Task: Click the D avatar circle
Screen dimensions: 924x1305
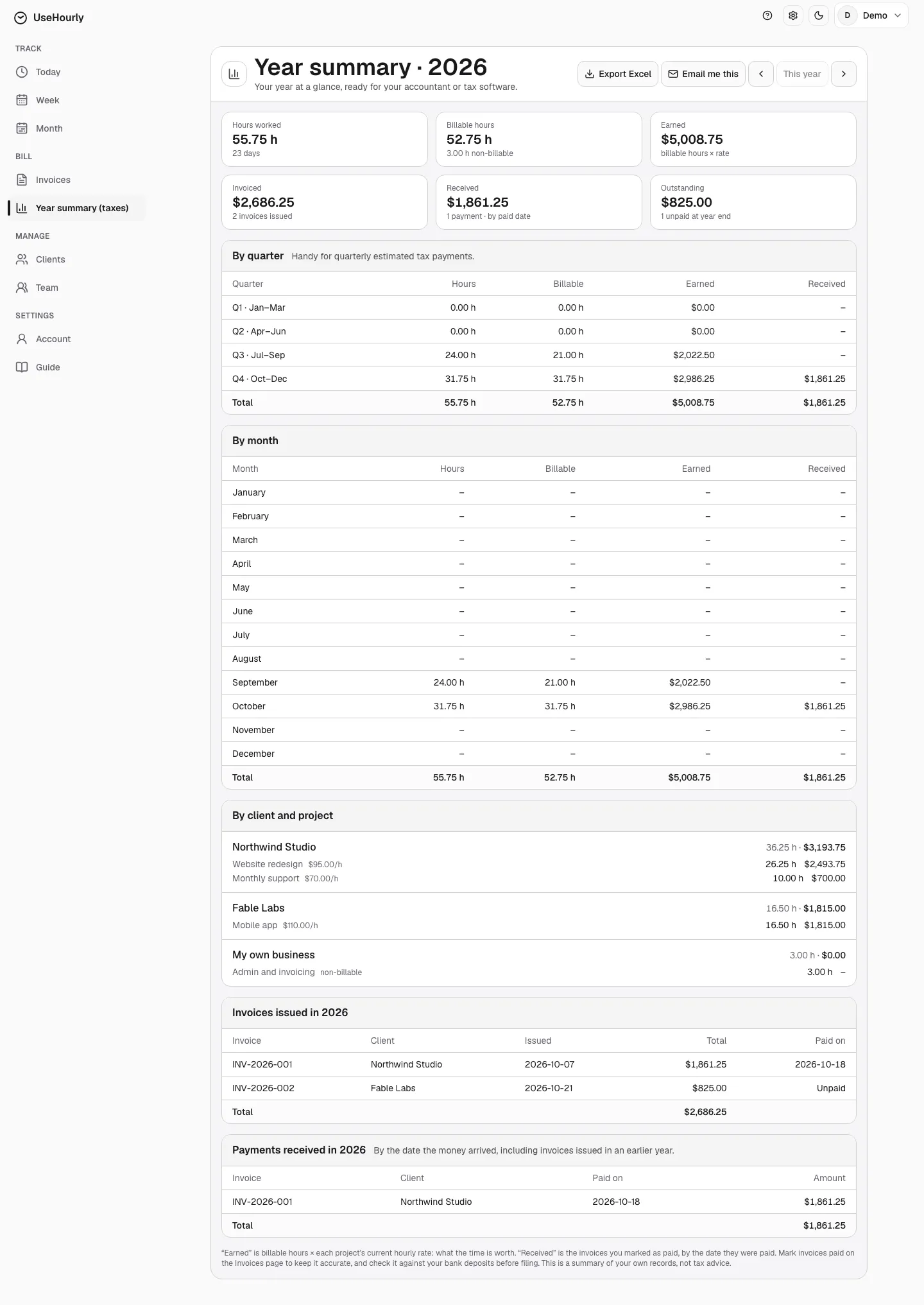Action: click(848, 16)
